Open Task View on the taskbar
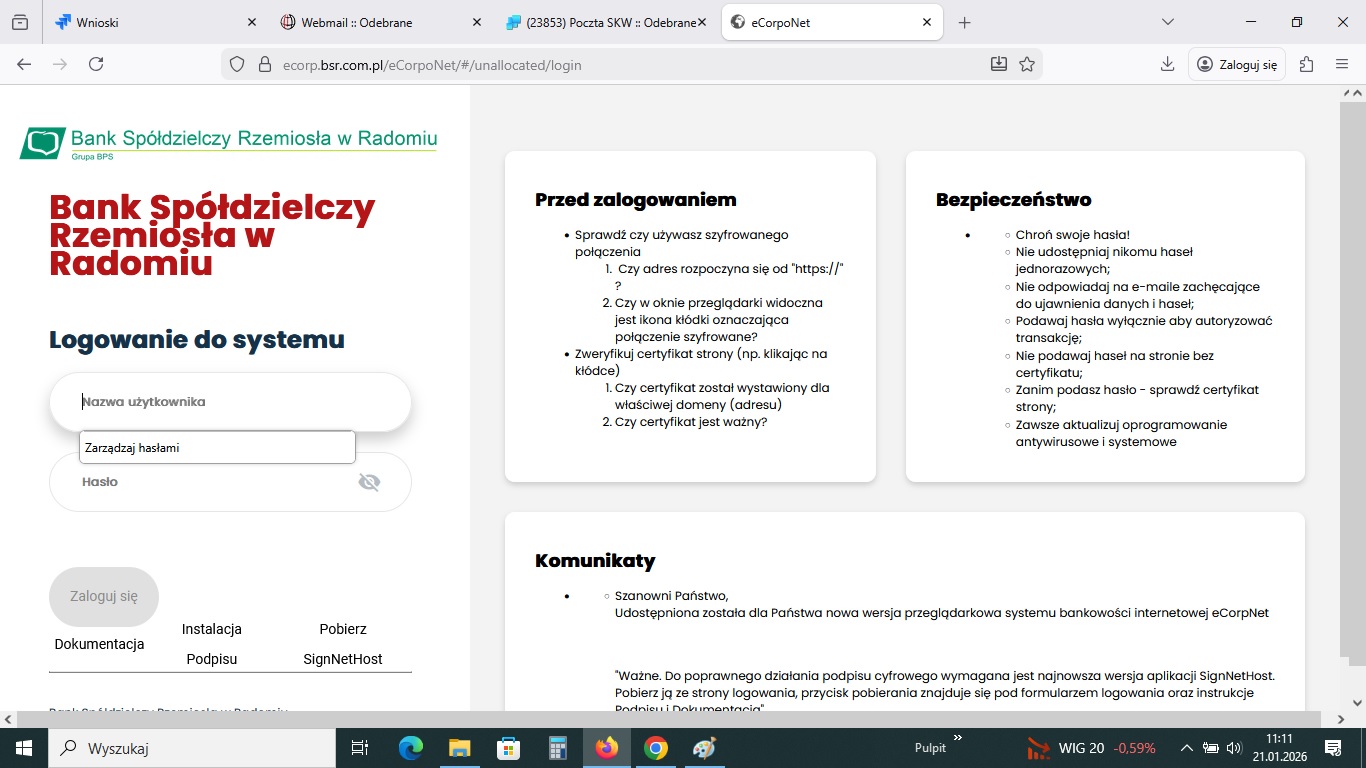This screenshot has height=768, width=1366. 360,748
